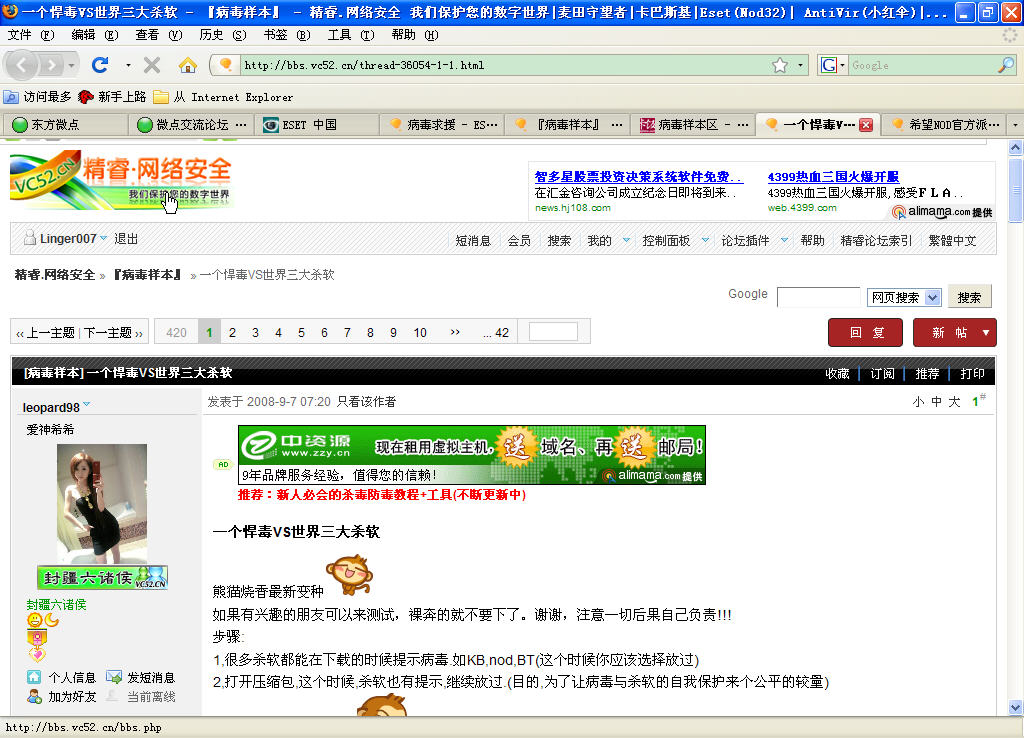
Task: Switch to the 病毒样本区 tab
Action: tap(693, 125)
